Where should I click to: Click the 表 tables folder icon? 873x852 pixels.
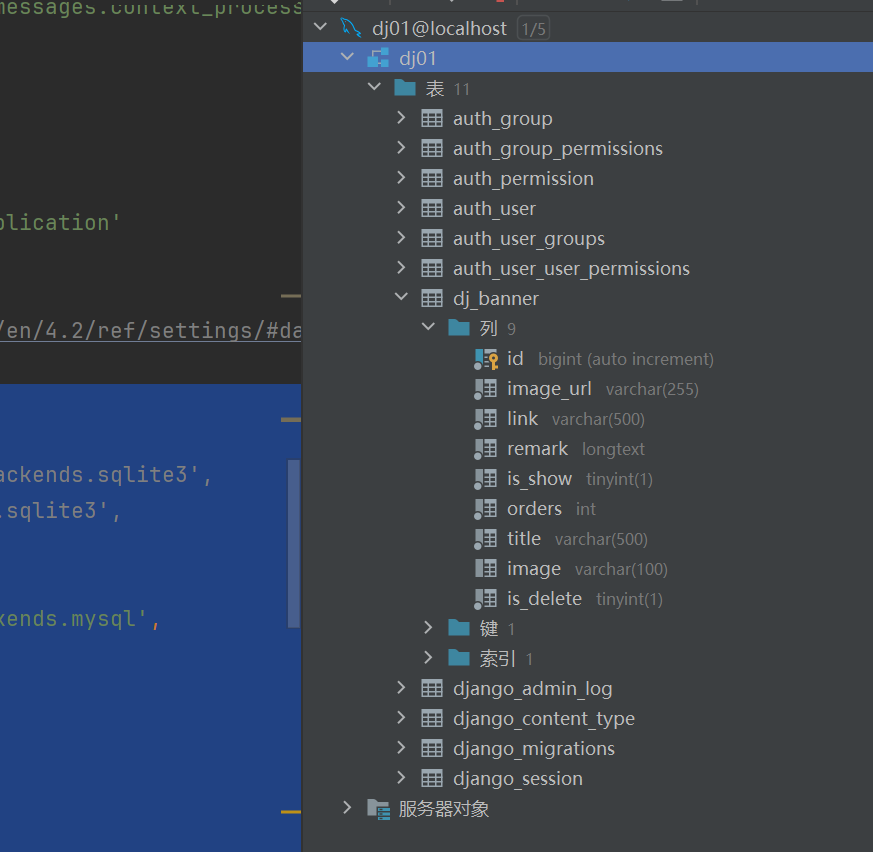[x=405, y=88]
